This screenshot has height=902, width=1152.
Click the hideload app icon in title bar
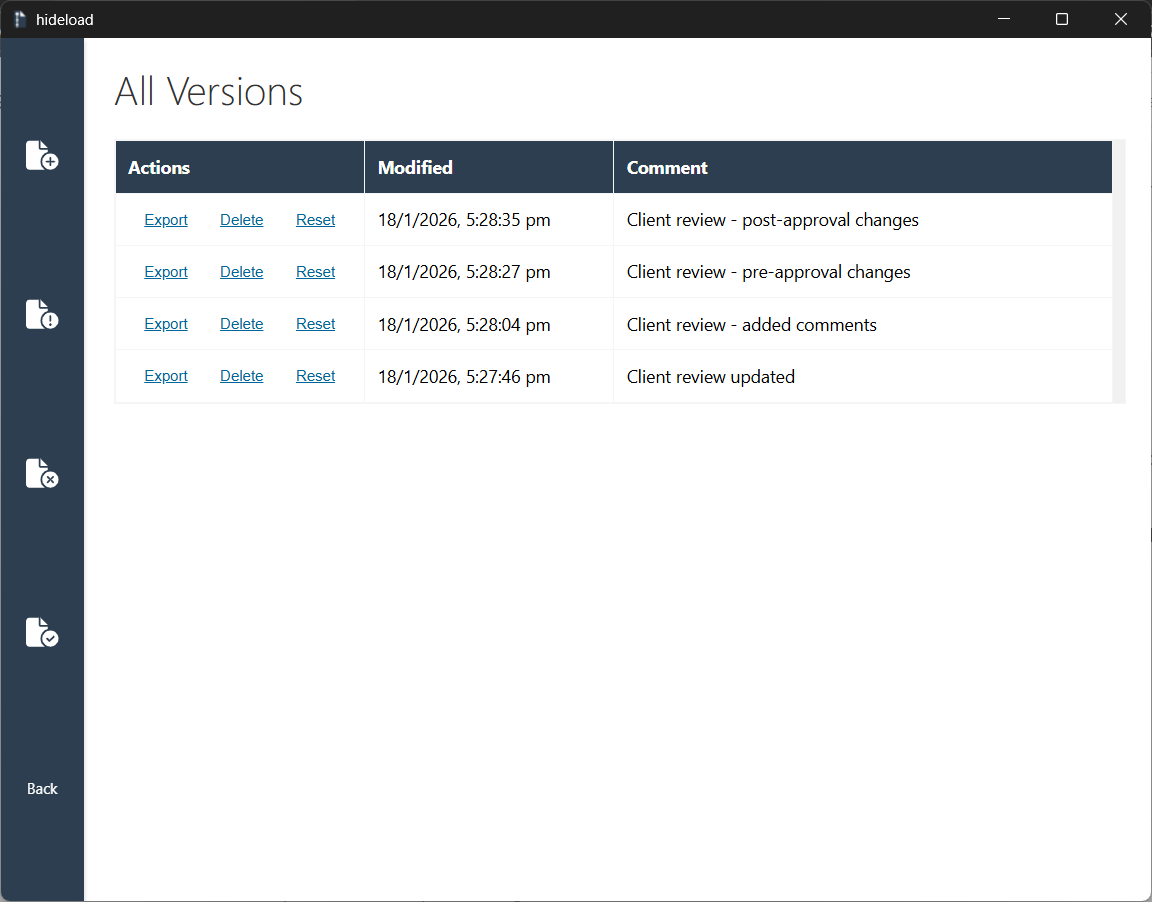pyautogui.click(x=20, y=19)
